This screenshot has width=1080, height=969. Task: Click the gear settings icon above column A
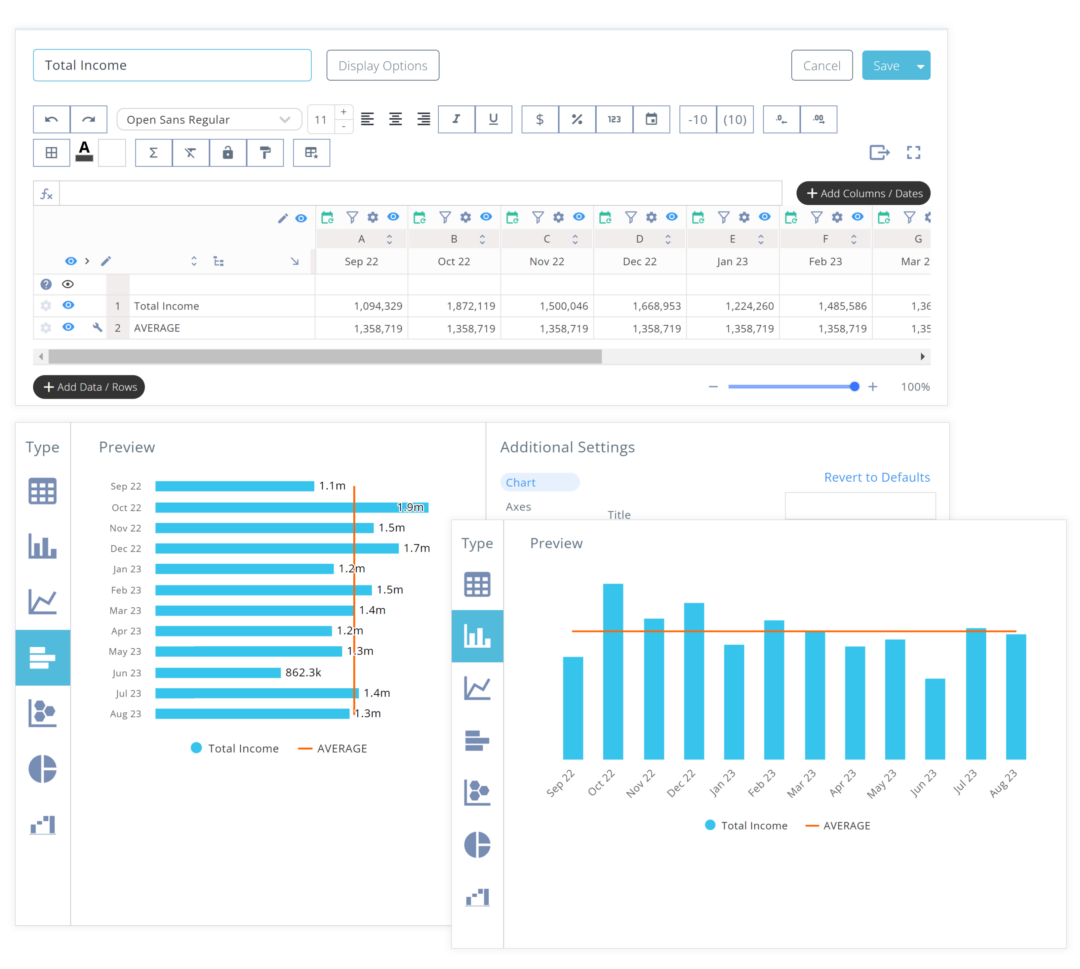(371, 217)
